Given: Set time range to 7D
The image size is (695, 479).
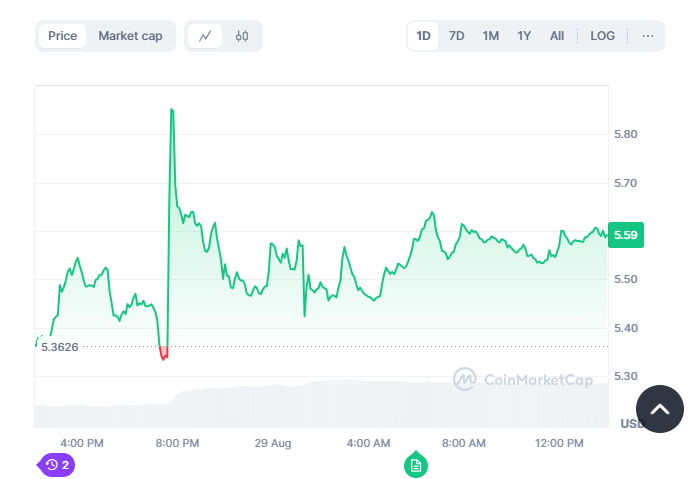Looking at the screenshot, I should 456,36.
